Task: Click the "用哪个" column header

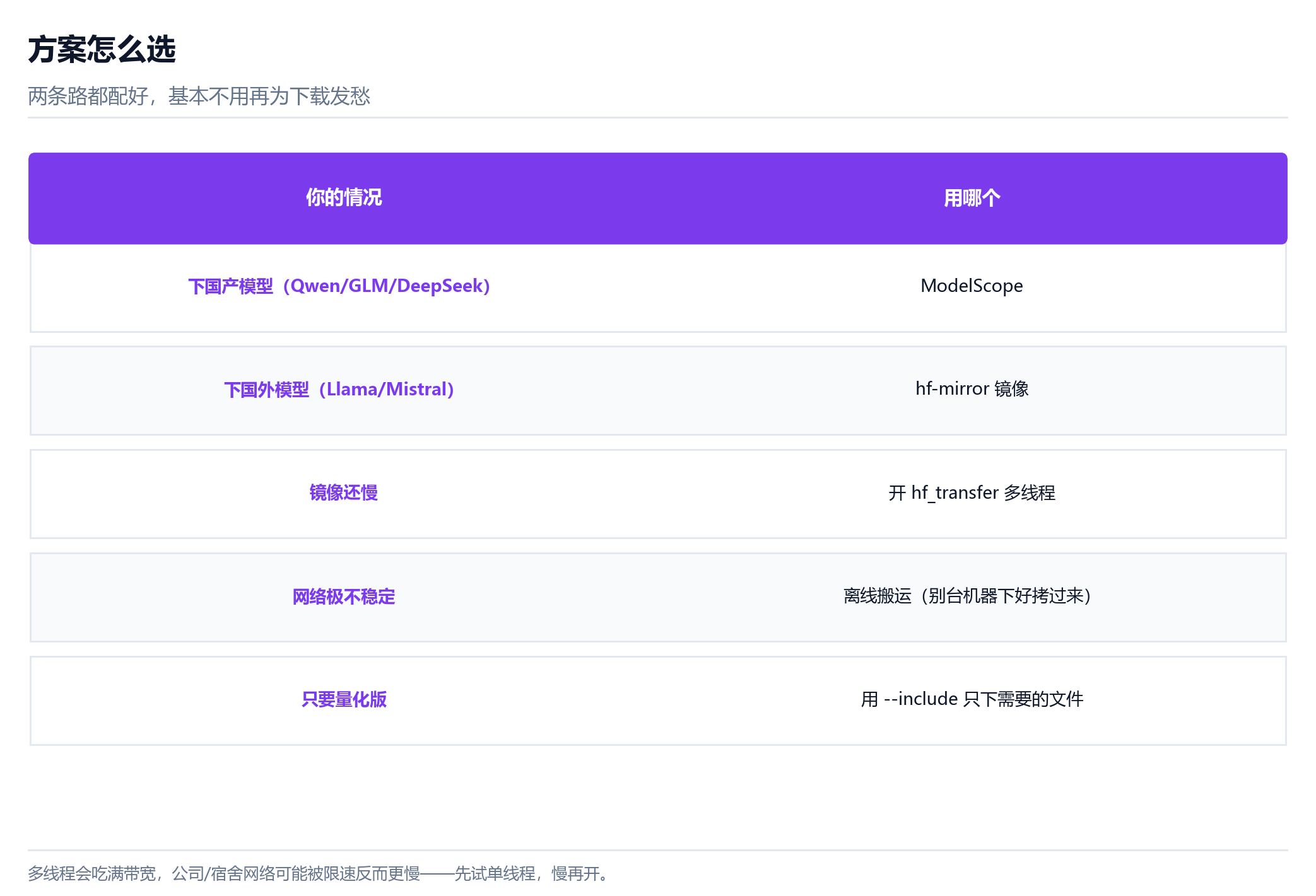Action: tap(972, 198)
